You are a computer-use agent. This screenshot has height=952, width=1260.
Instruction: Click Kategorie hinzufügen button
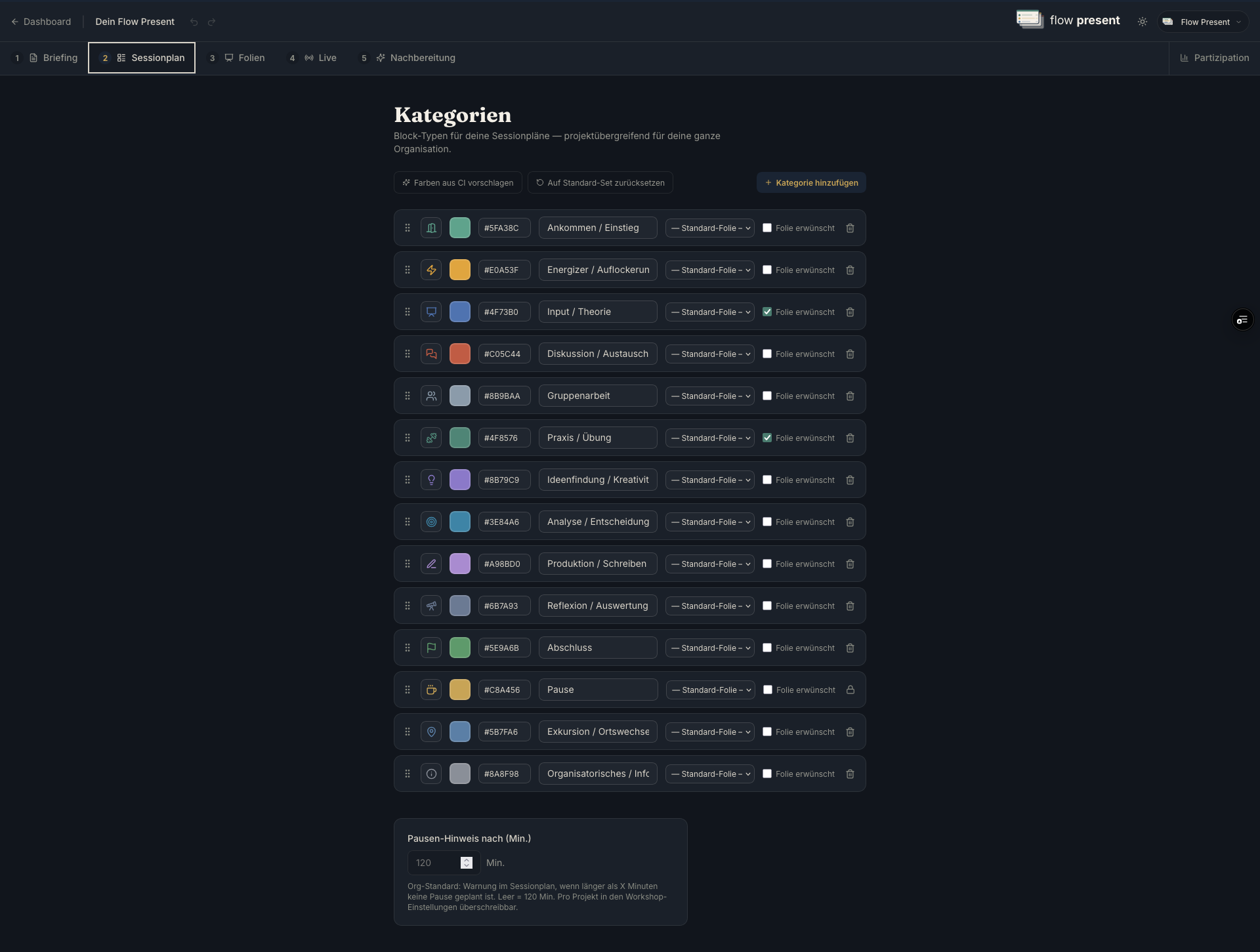tap(811, 182)
